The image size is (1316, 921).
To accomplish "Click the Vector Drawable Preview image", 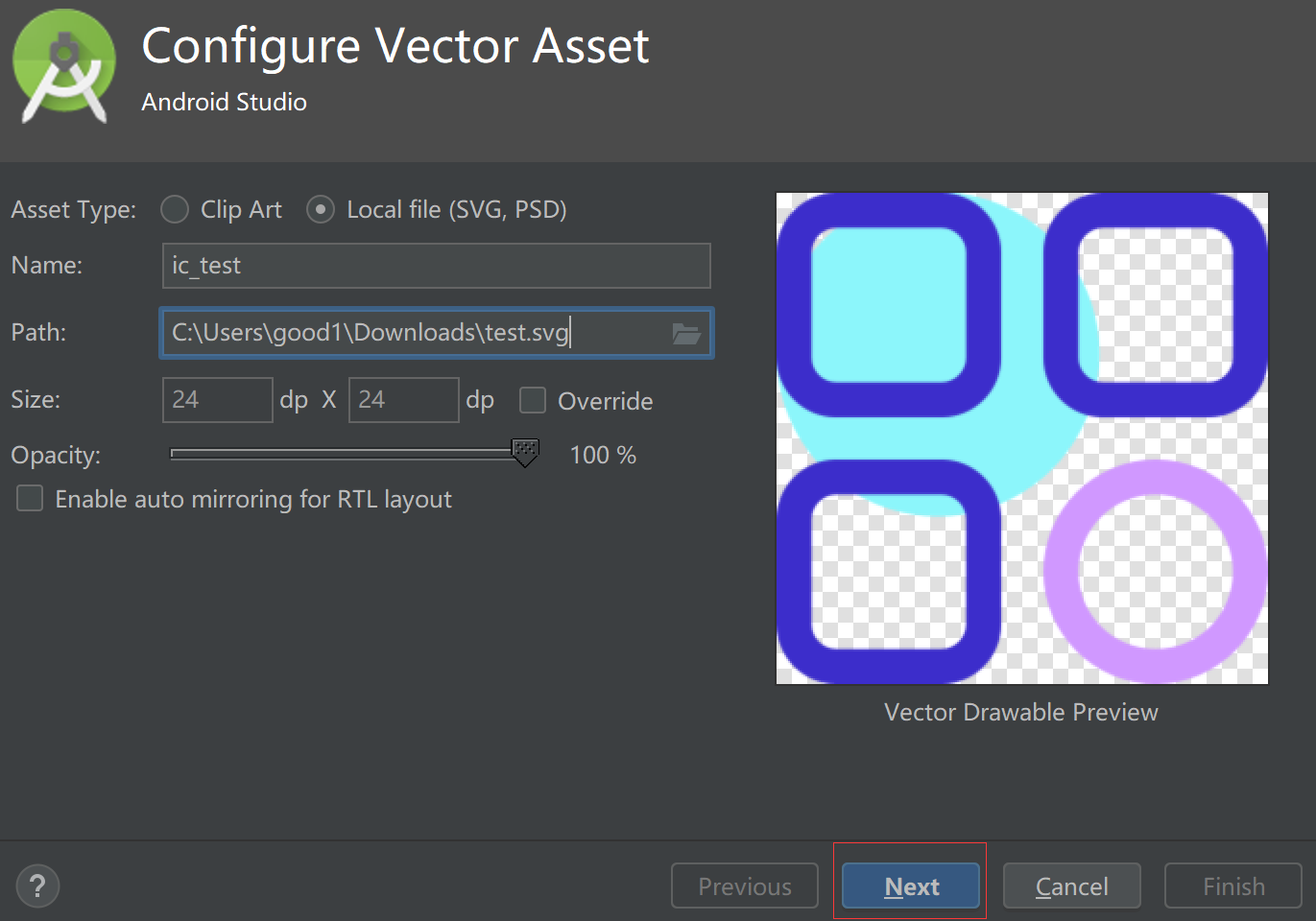I will (1022, 438).
